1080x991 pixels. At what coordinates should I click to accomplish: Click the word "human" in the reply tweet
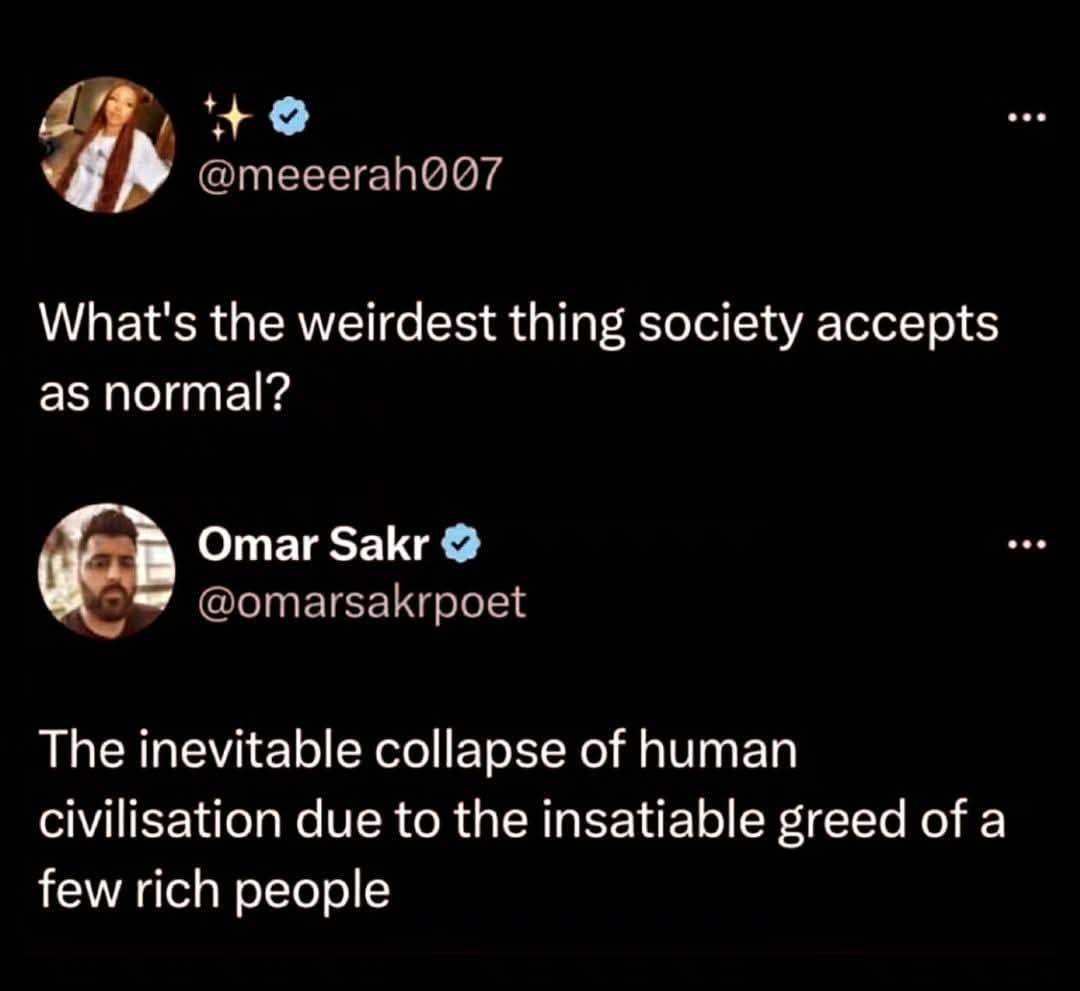click(x=718, y=749)
